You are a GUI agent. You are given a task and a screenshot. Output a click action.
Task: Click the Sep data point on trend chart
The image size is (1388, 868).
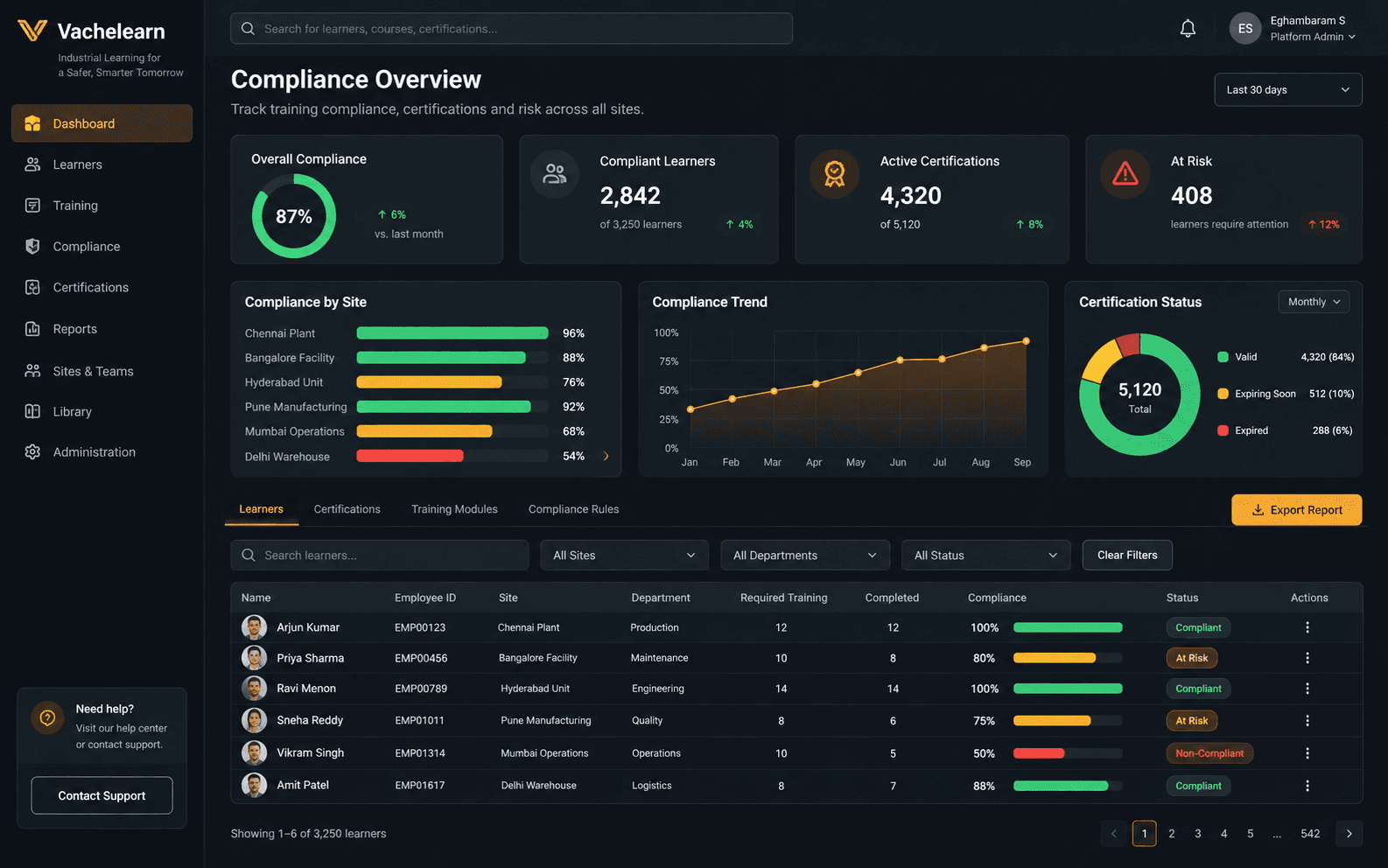point(1026,341)
